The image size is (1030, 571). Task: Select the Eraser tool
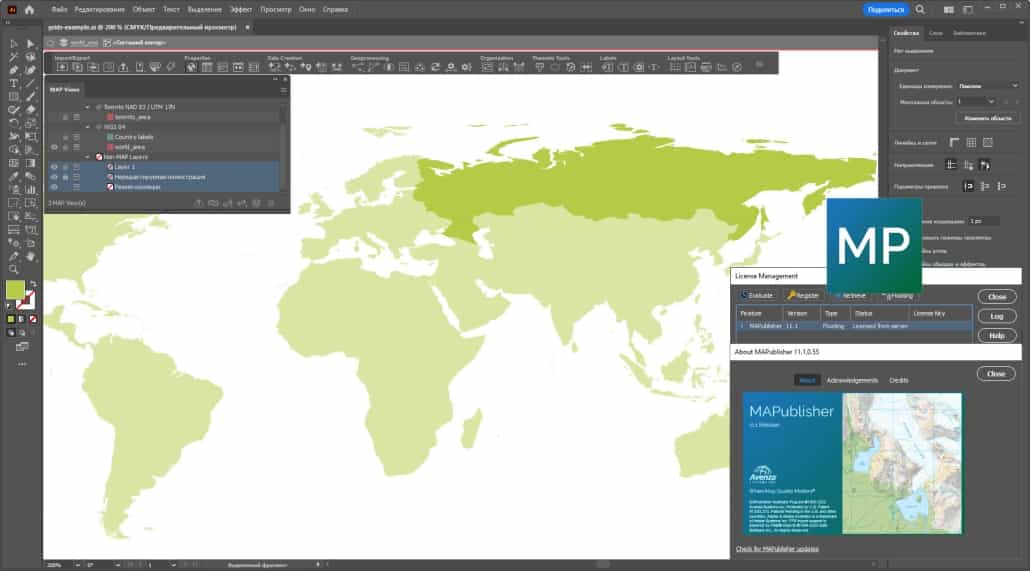point(30,110)
